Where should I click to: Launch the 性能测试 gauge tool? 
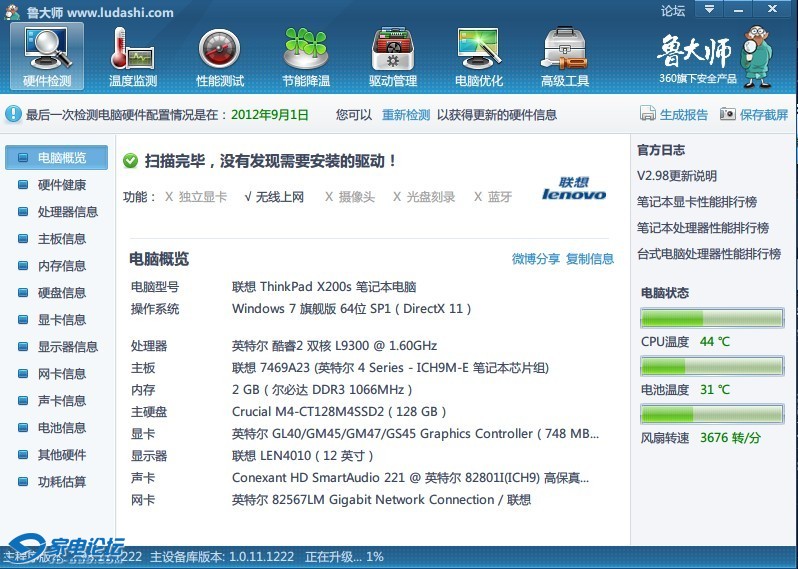pos(220,56)
